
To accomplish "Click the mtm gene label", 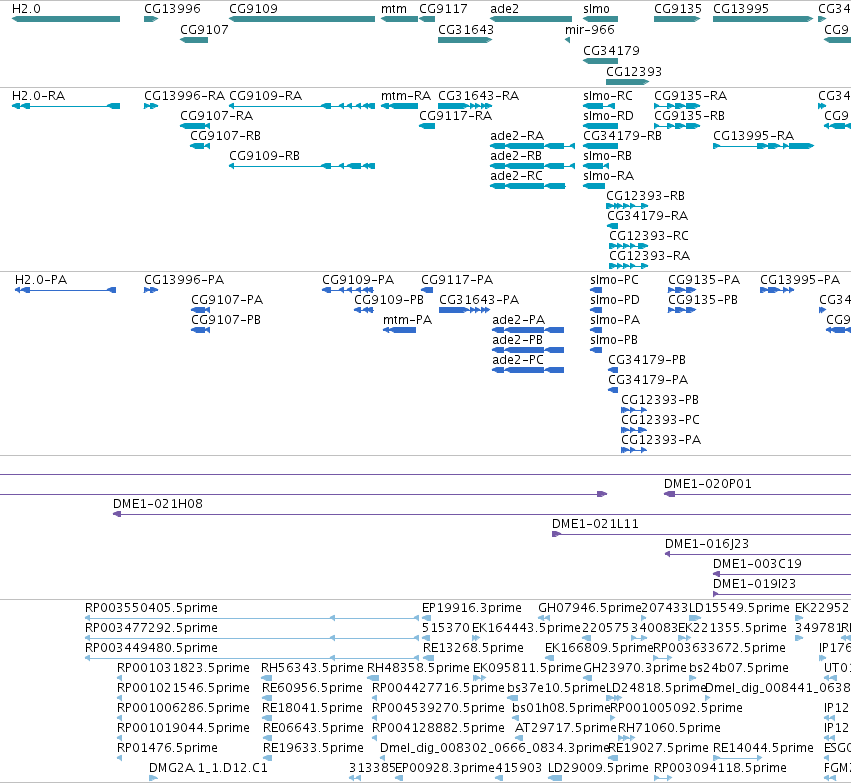I will pos(393,9).
